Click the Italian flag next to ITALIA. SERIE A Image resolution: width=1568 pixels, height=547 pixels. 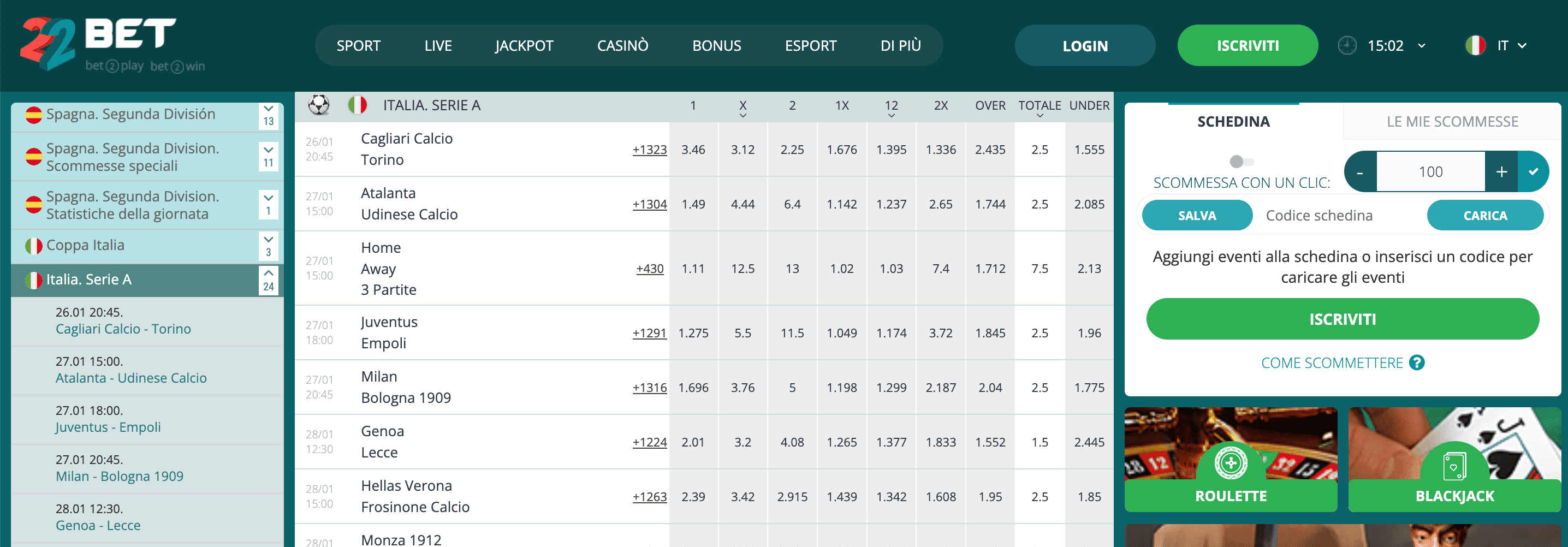pos(359,105)
